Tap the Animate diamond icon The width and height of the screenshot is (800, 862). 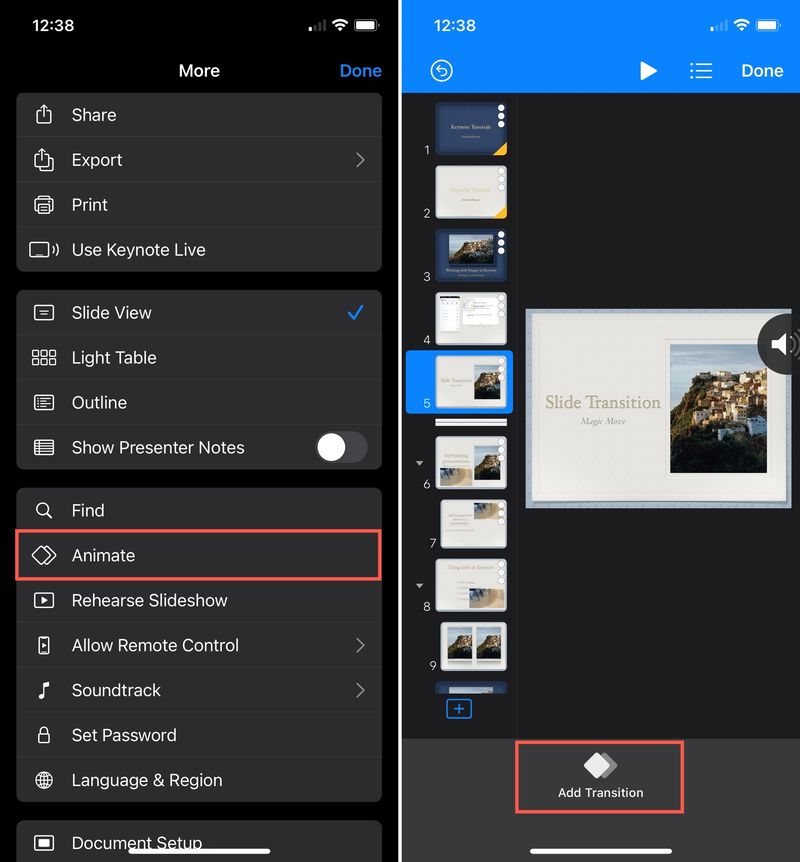[44, 555]
